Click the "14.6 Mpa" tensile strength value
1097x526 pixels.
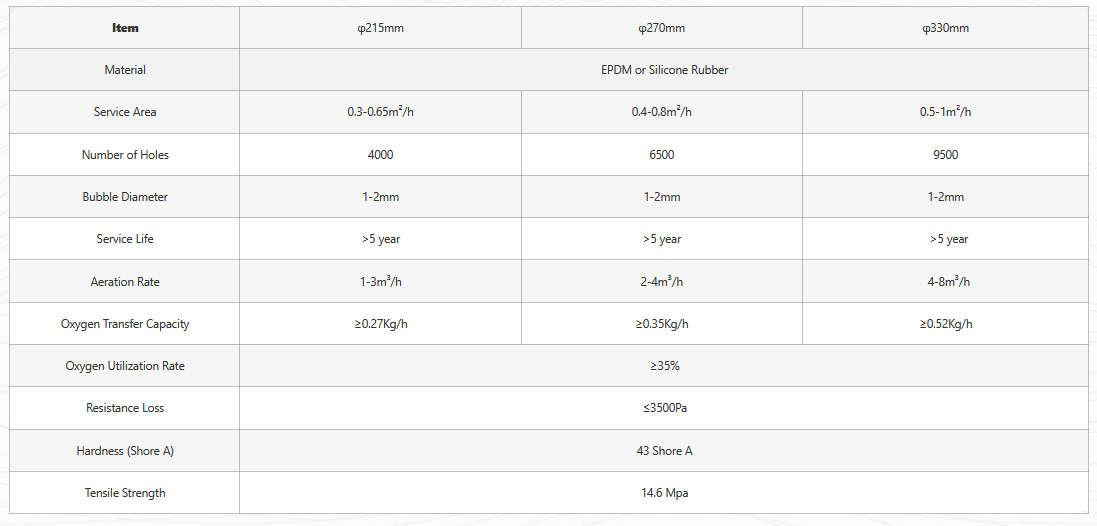pos(664,493)
